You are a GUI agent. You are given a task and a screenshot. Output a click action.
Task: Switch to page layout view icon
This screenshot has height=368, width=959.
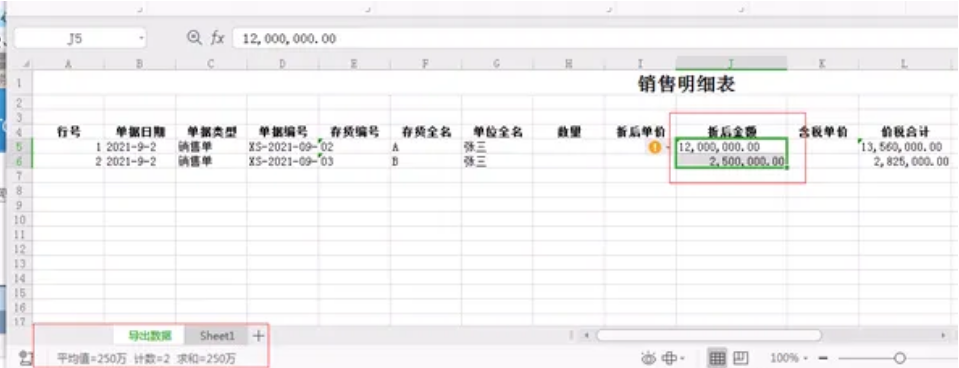coord(741,358)
